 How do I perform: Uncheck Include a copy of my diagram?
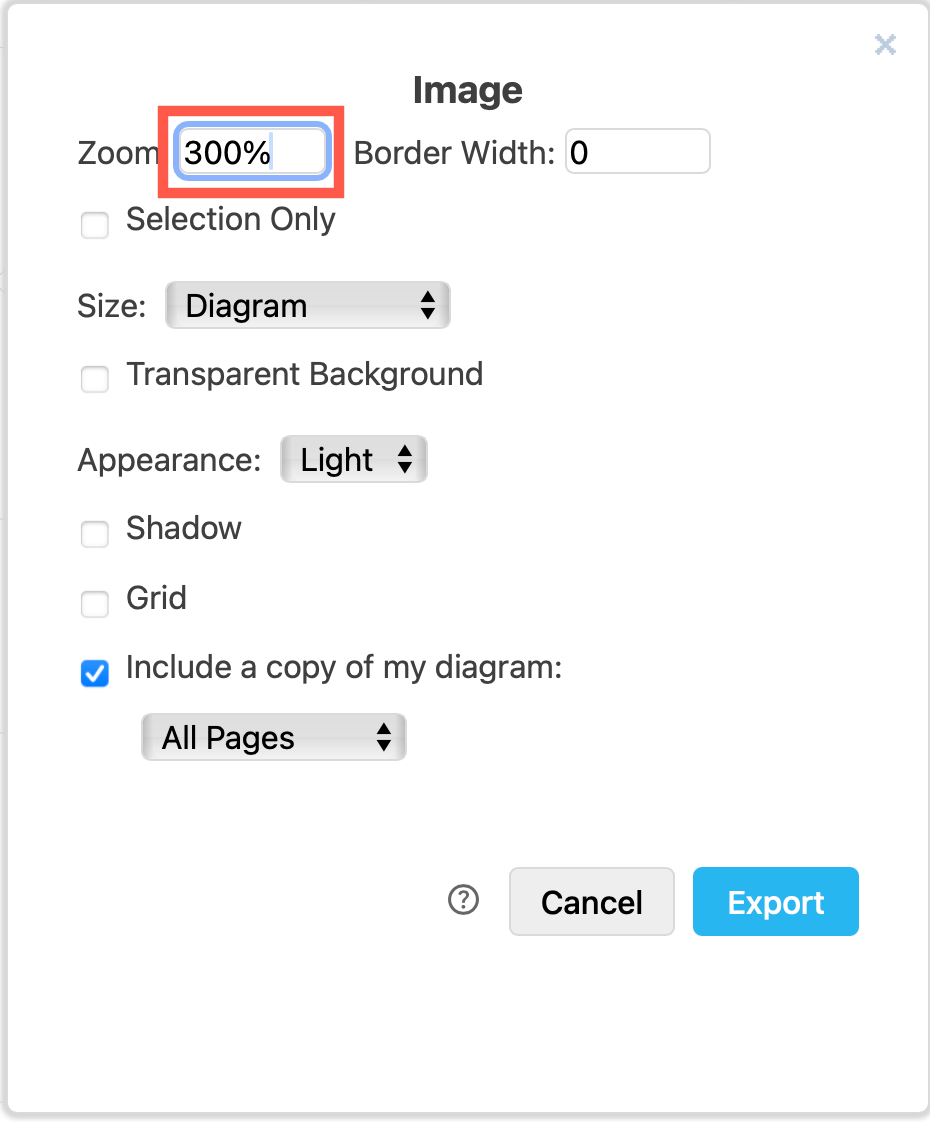pyautogui.click(x=94, y=674)
